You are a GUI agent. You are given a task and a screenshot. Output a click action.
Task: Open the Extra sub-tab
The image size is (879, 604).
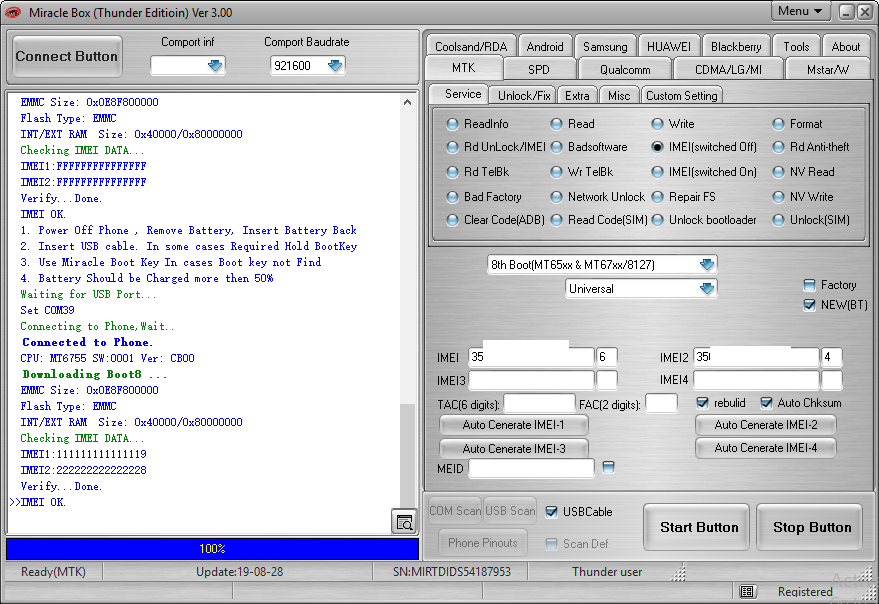click(577, 95)
